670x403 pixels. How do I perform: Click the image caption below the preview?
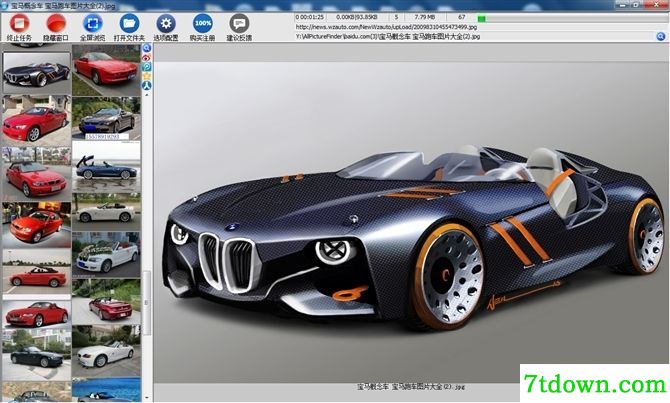(x=411, y=387)
